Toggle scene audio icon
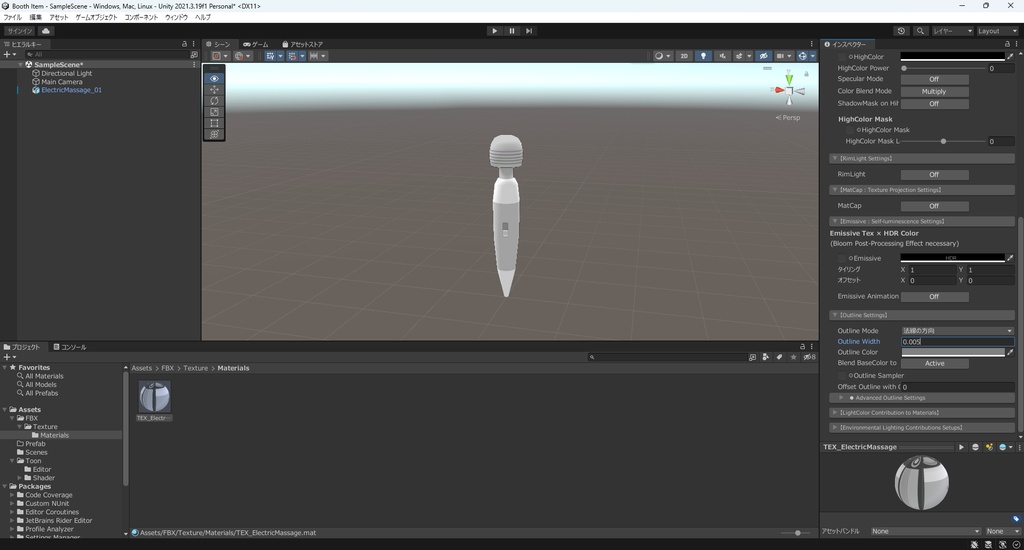Screen dimensions: 1024x550 point(722,56)
